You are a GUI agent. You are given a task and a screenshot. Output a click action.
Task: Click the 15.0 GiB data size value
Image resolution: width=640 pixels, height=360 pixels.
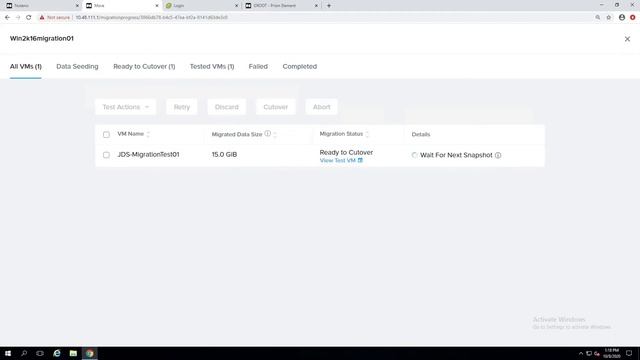[x=224, y=154]
